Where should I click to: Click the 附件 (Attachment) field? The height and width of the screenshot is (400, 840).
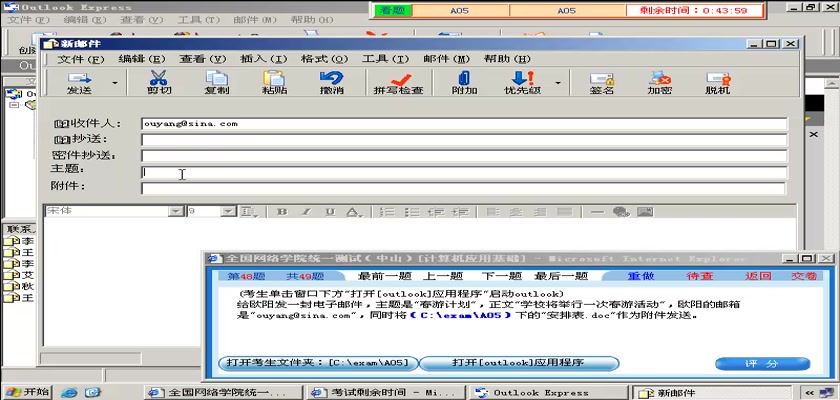click(x=463, y=188)
